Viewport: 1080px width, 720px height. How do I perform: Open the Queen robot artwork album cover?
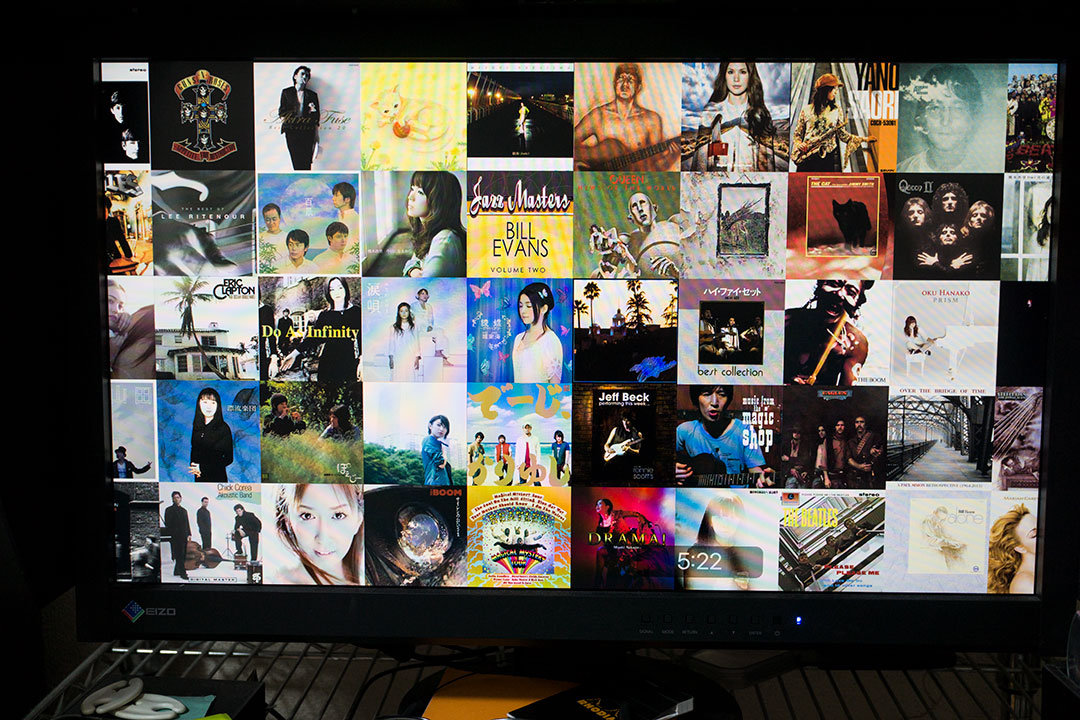pos(627,225)
